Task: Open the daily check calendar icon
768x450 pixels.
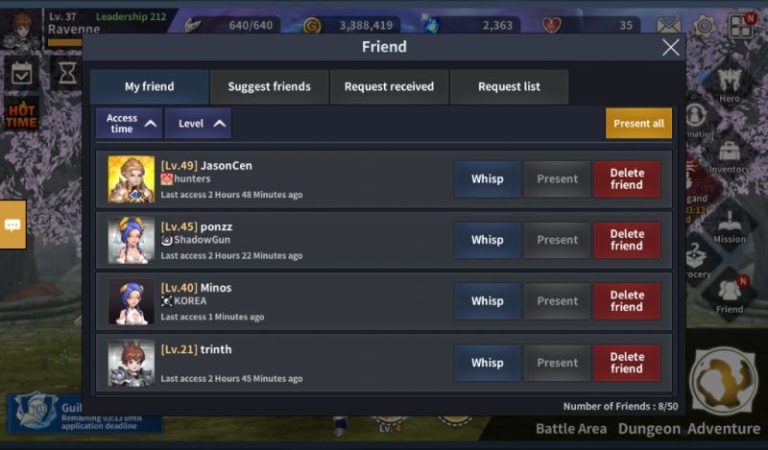Action: coord(22,73)
